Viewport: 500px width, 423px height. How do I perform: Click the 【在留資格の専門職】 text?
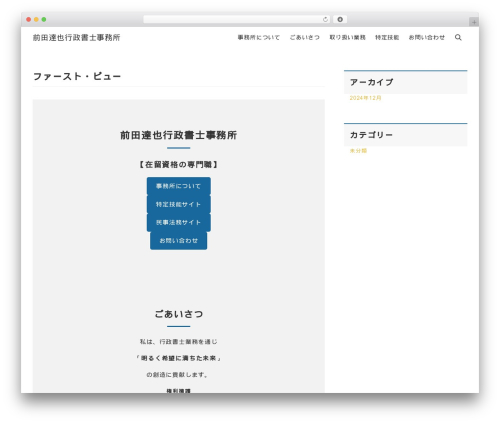coord(179,165)
